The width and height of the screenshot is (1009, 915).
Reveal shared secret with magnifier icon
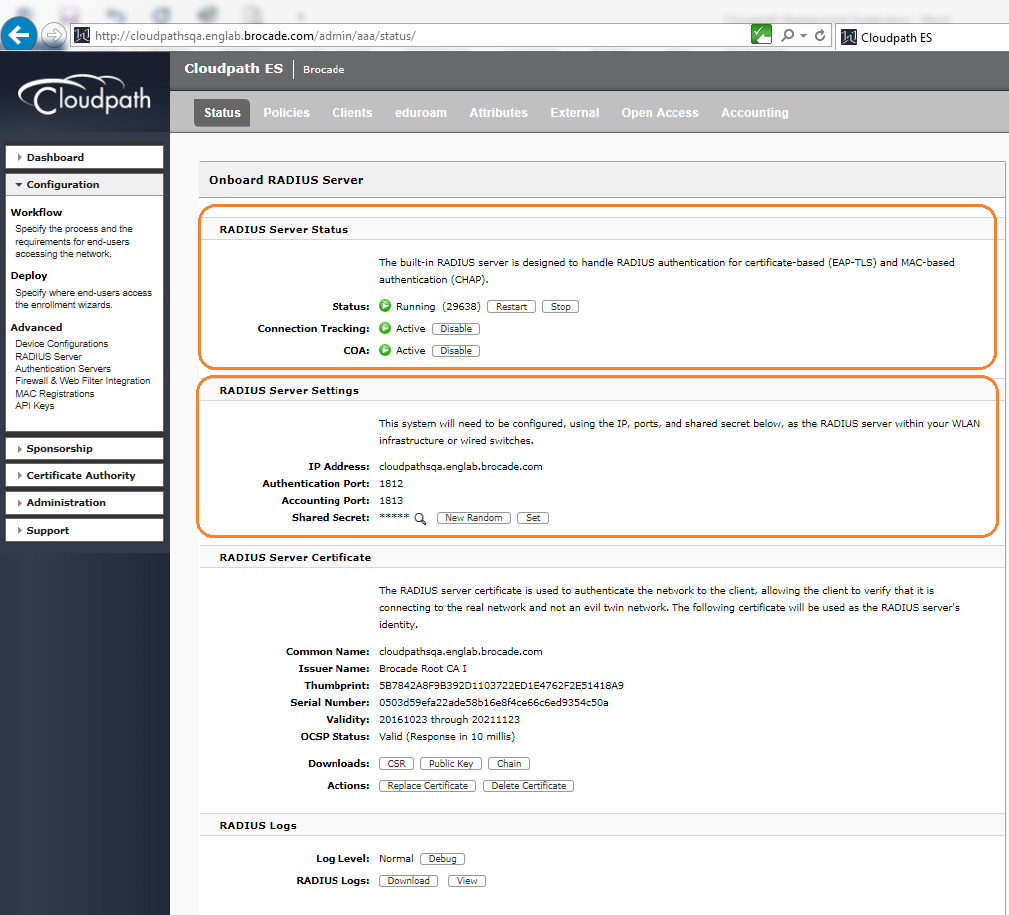(x=420, y=519)
